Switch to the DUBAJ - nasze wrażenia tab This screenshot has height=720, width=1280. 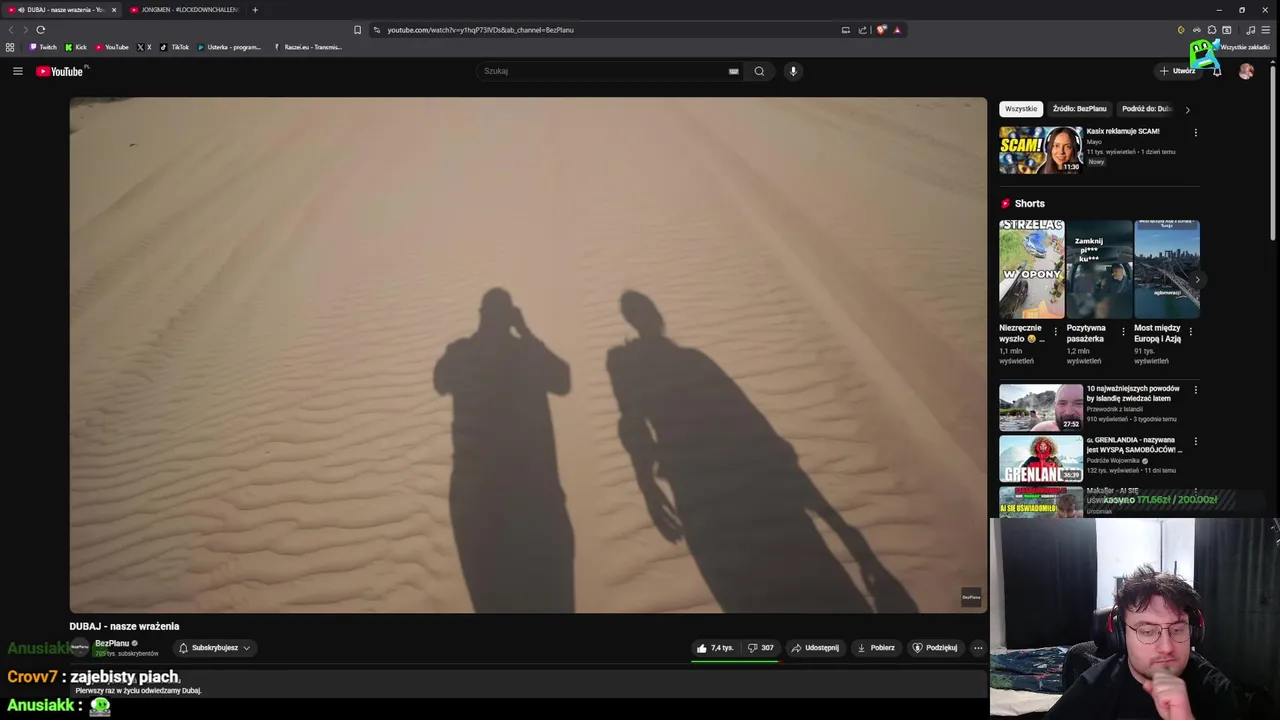60,10
